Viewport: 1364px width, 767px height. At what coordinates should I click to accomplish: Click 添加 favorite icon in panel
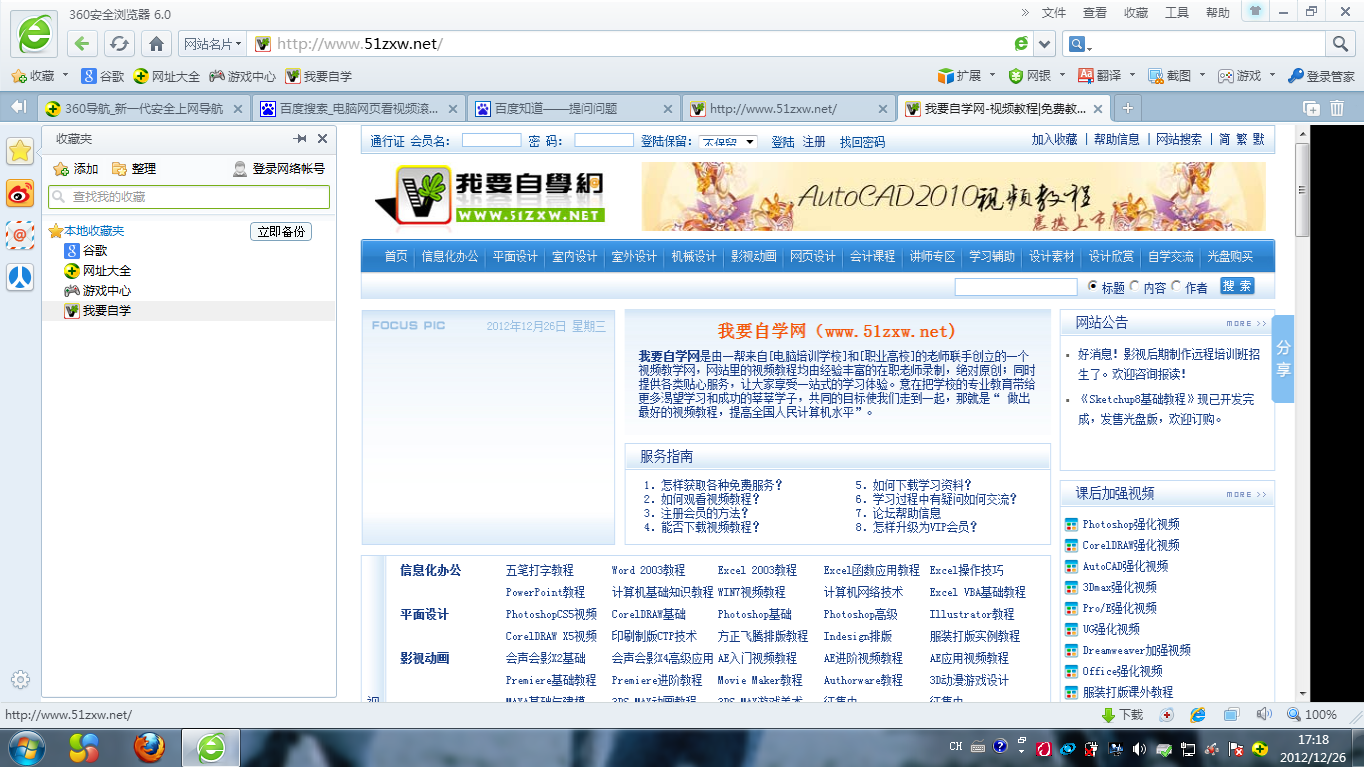point(76,169)
